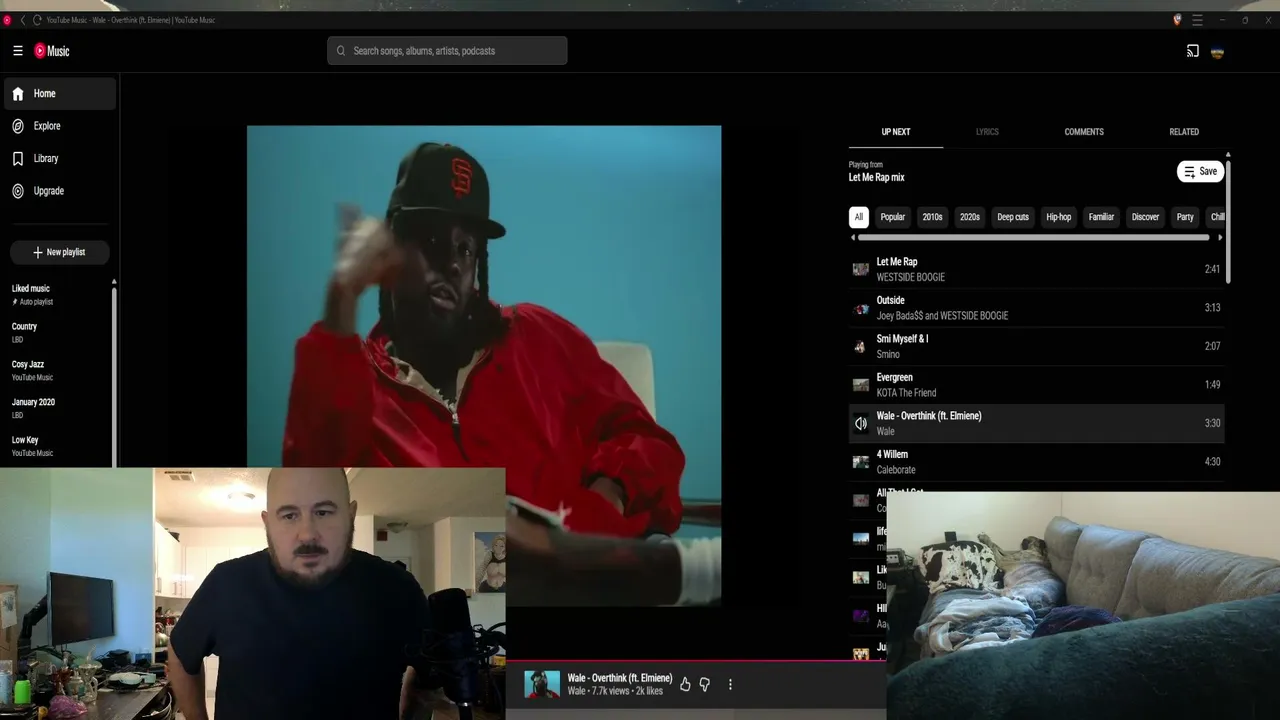
Task: Open the three-dot more actions menu
Action: tap(730, 685)
